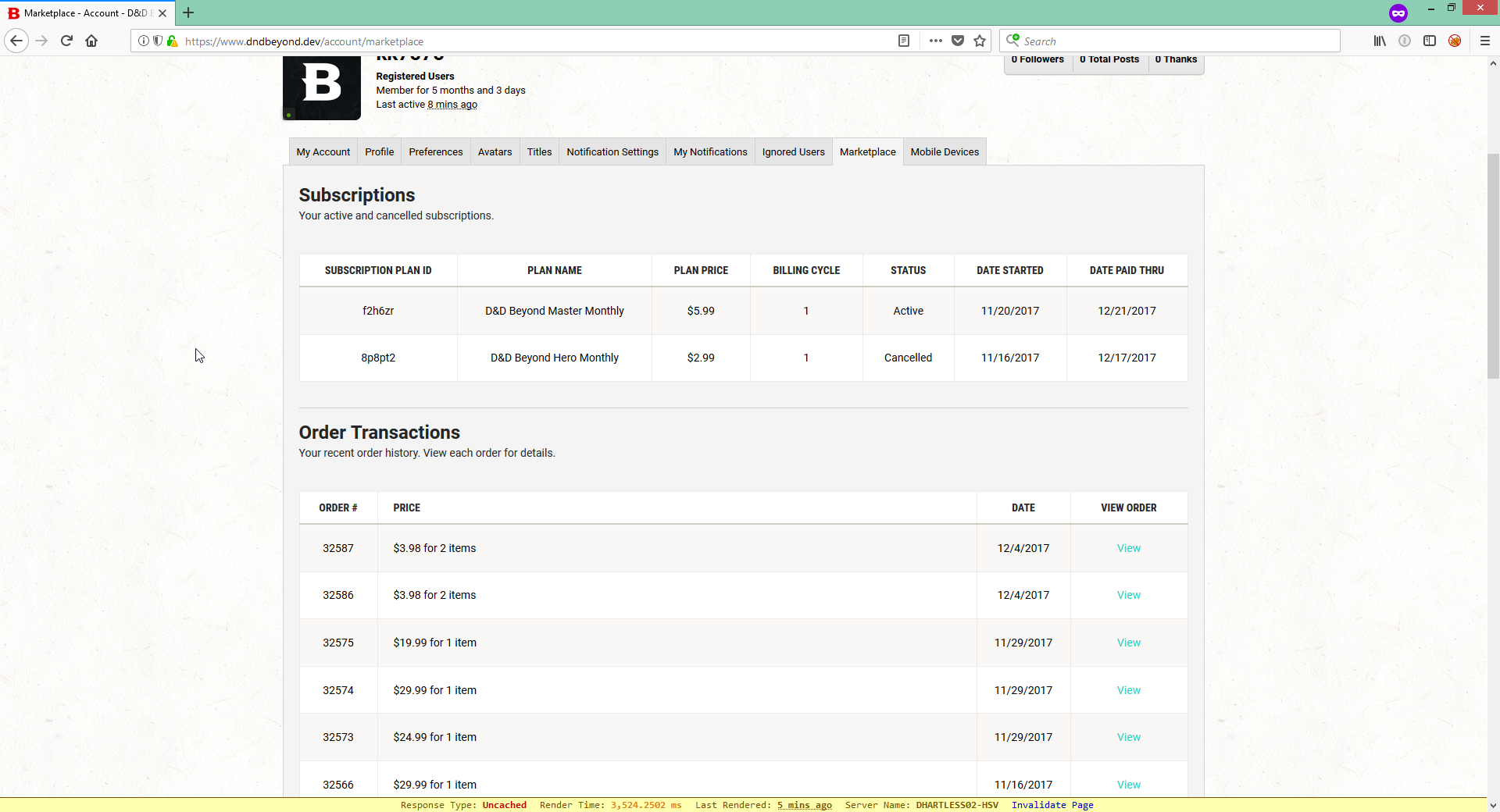Toggle the browser sidebar icon
Screen dimensions: 1500x812
[1430, 41]
